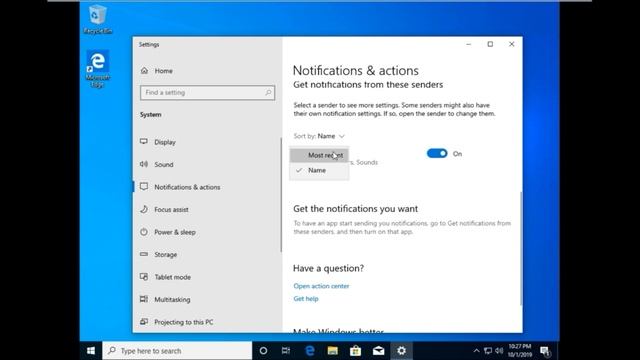
Task: Open the network icon in the tray
Action: click(x=488, y=351)
